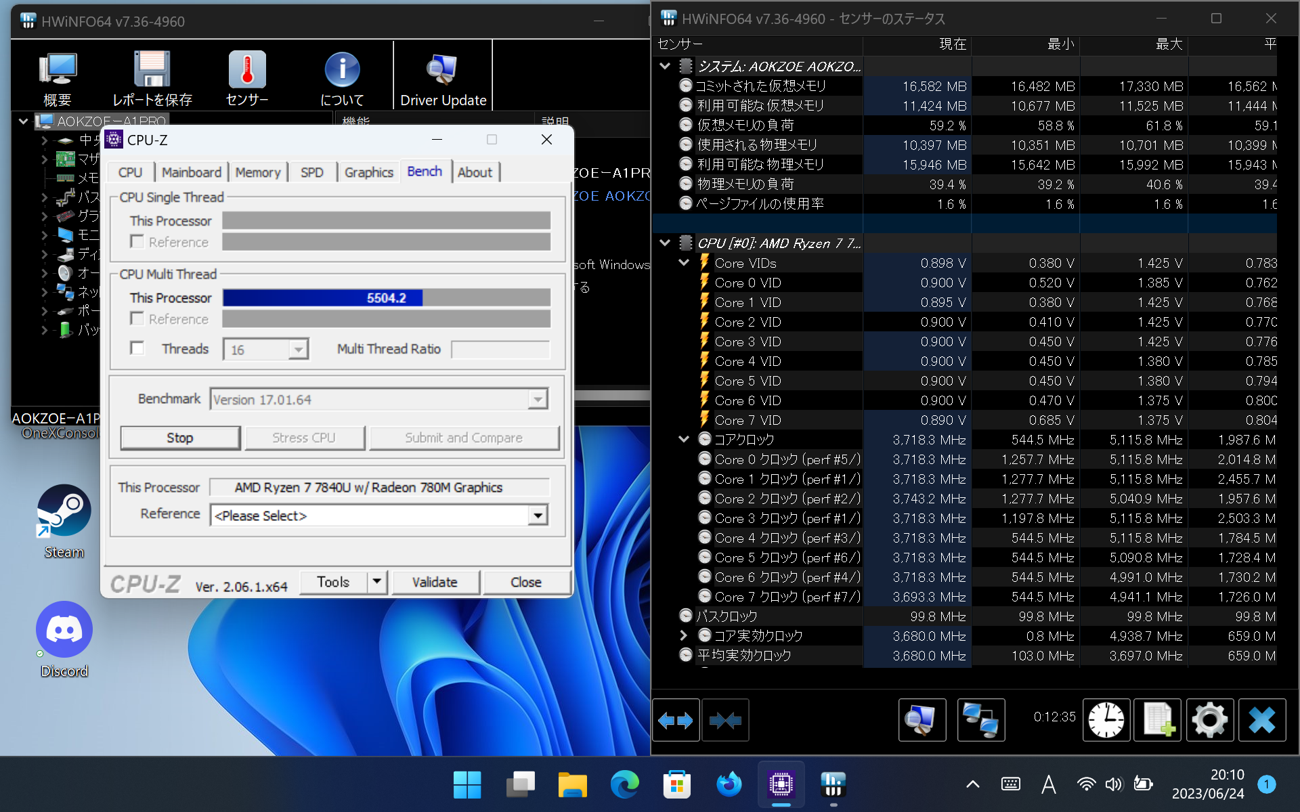This screenshot has width=1300, height=812.
Task: Click the について info icon
Action: [x=342, y=78]
